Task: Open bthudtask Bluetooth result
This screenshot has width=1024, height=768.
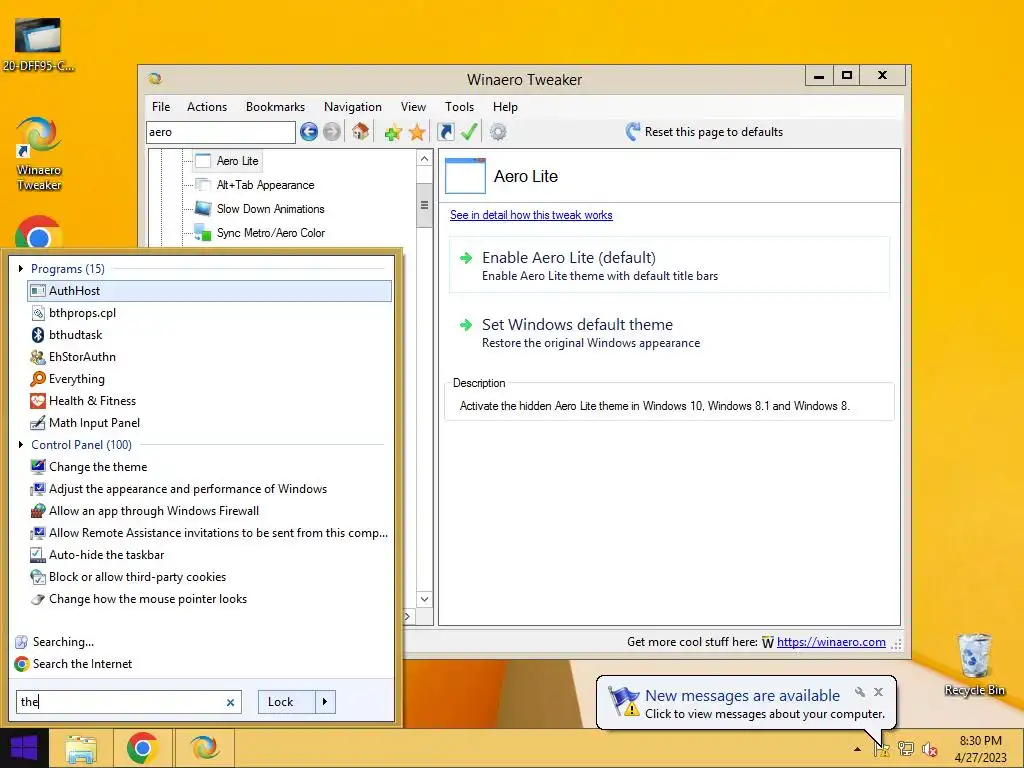Action: click(210, 335)
